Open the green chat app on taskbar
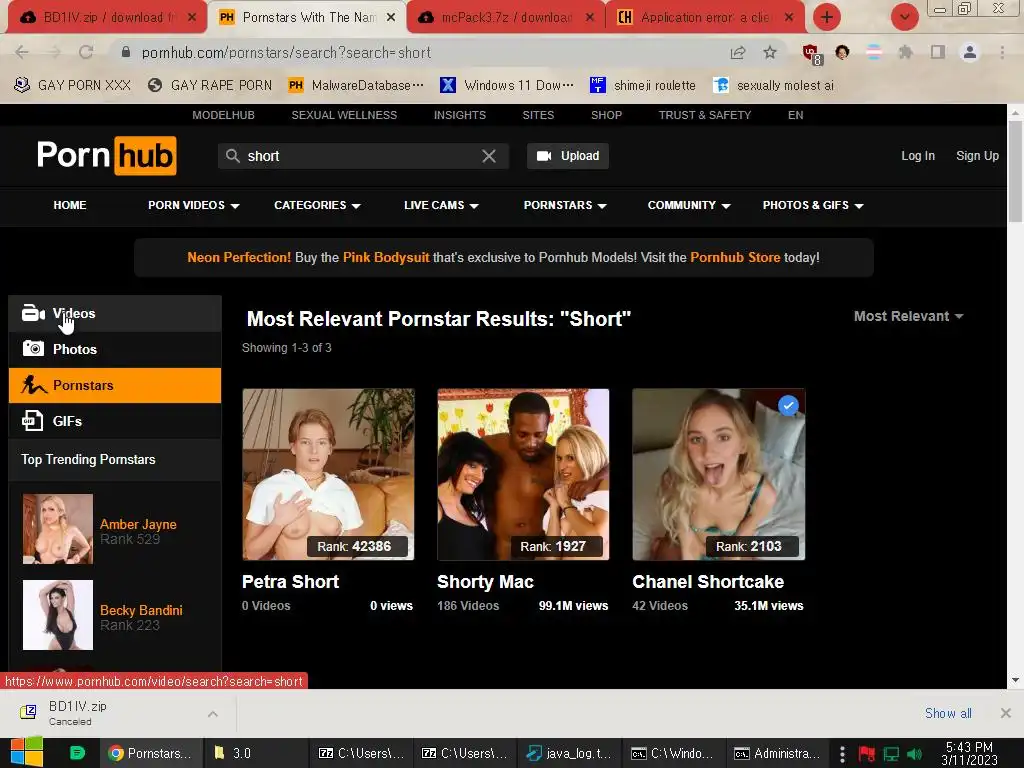The image size is (1024, 768). point(77,753)
